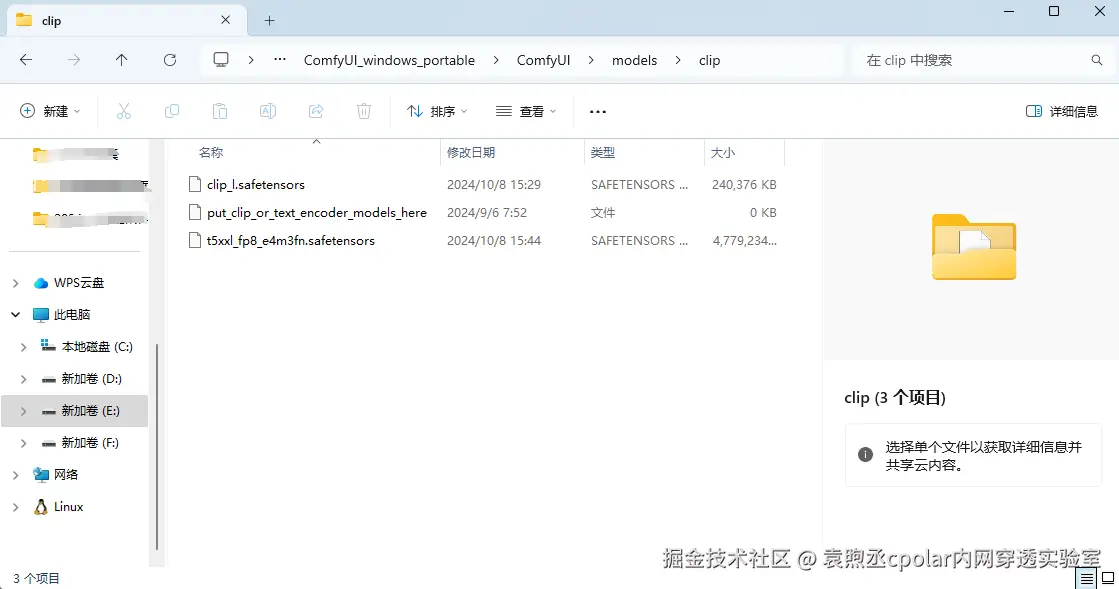Select file t5xxl_fp8_e4m3fn.safetensors
The width and height of the screenshot is (1119, 589).
(x=290, y=241)
